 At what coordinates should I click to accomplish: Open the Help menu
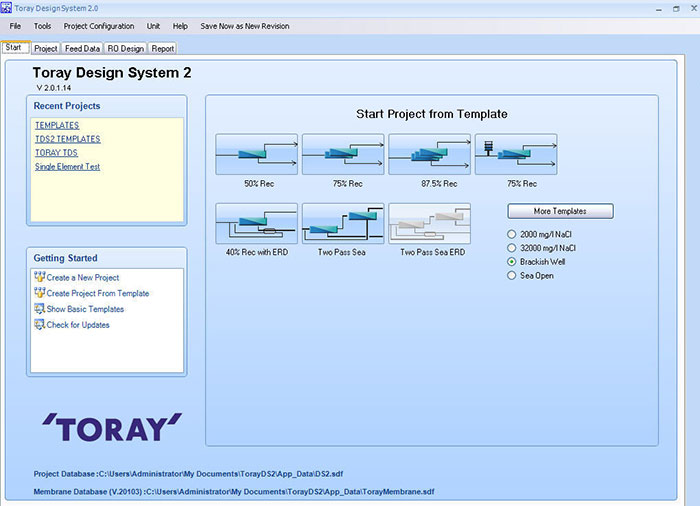coord(180,26)
